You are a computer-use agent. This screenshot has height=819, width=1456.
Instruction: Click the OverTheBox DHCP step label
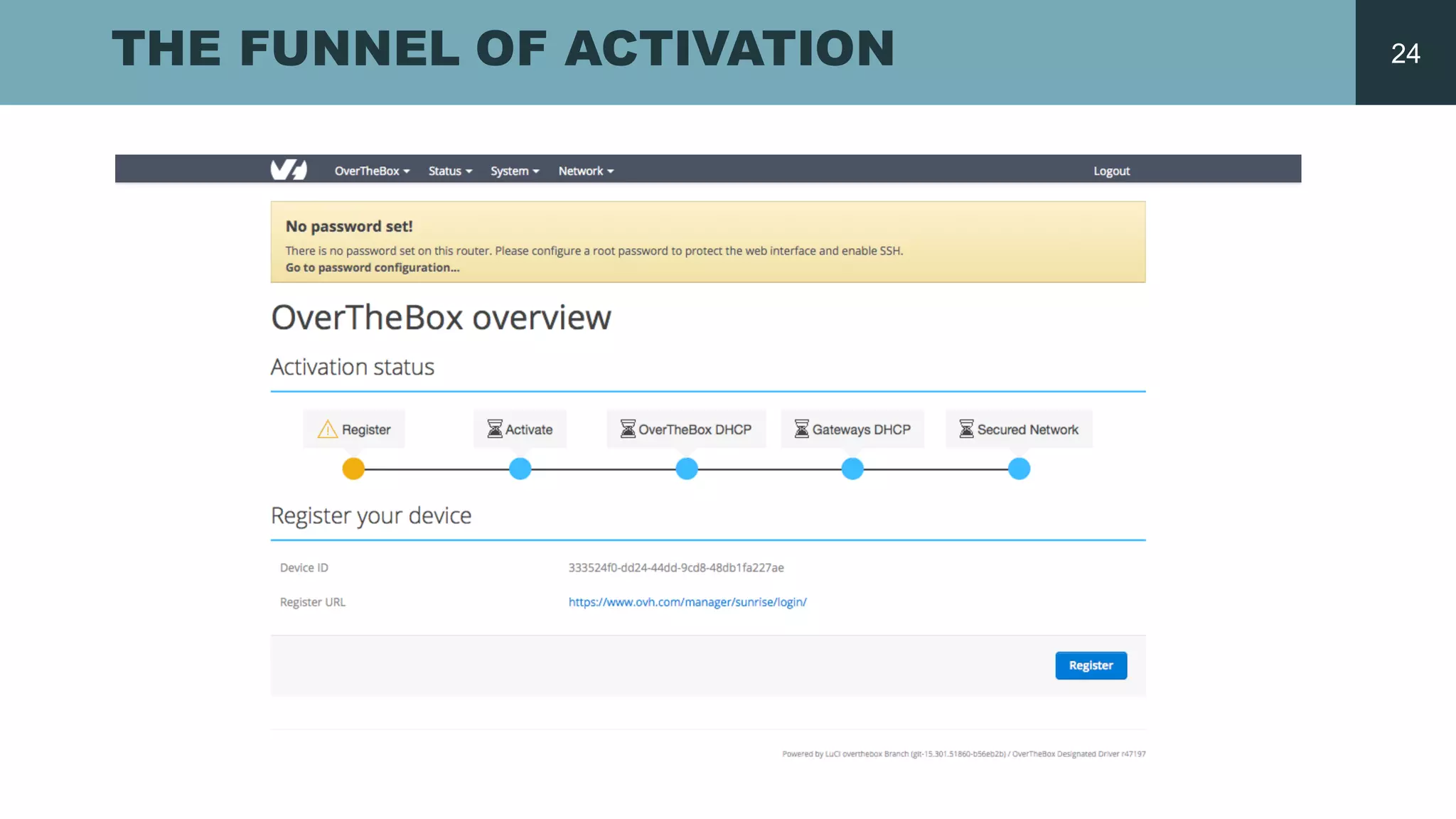pos(686,429)
